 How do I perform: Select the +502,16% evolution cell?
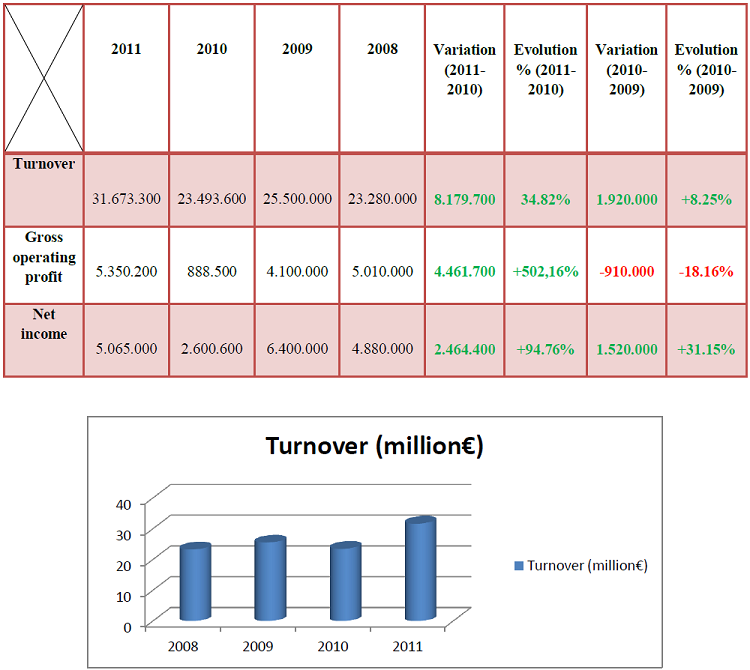[x=546, y=272]
